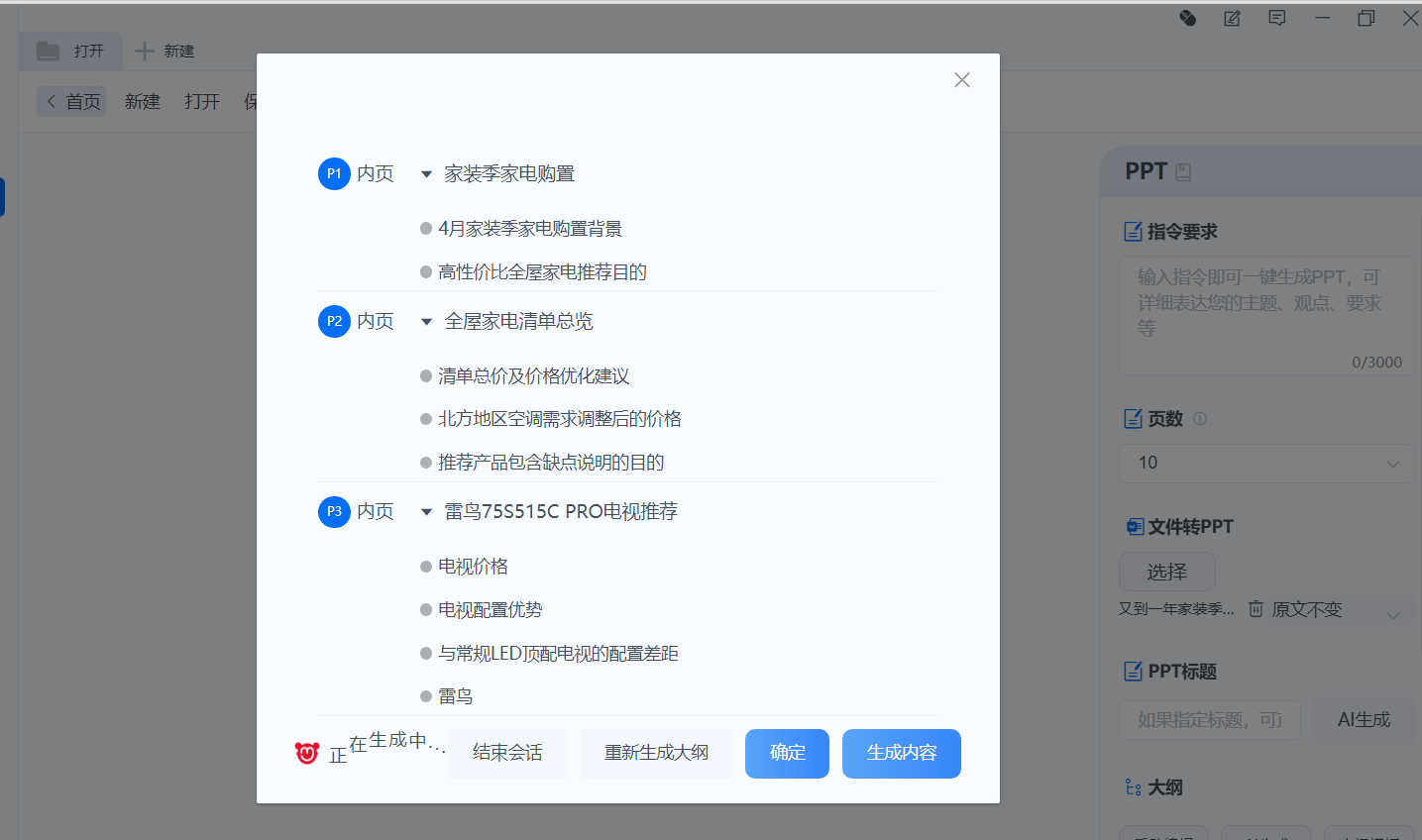Click the edit pencil icon in title bar
The image size is (1422, 840).
click(x=1232, y=18)
